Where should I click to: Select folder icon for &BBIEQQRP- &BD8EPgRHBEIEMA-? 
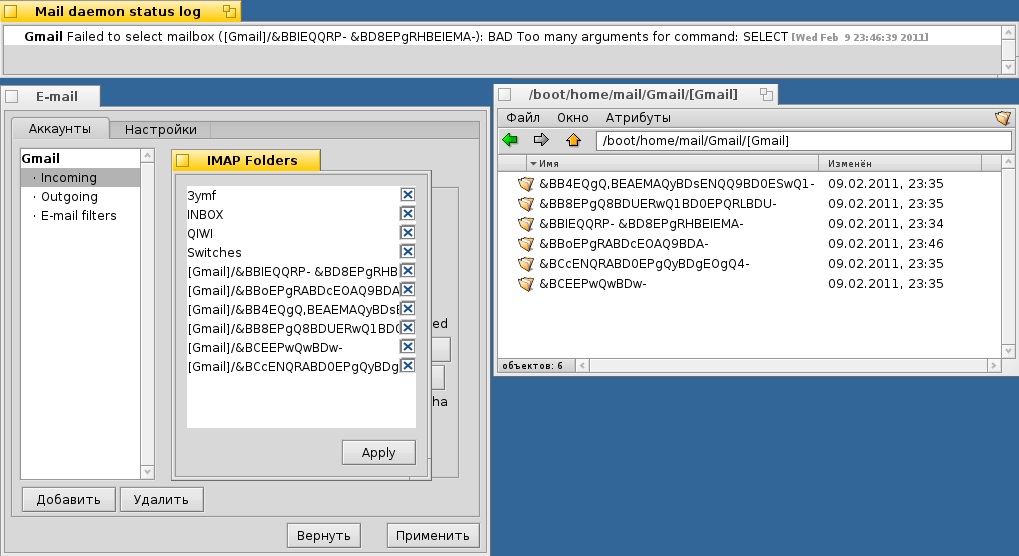coord(526,224)
